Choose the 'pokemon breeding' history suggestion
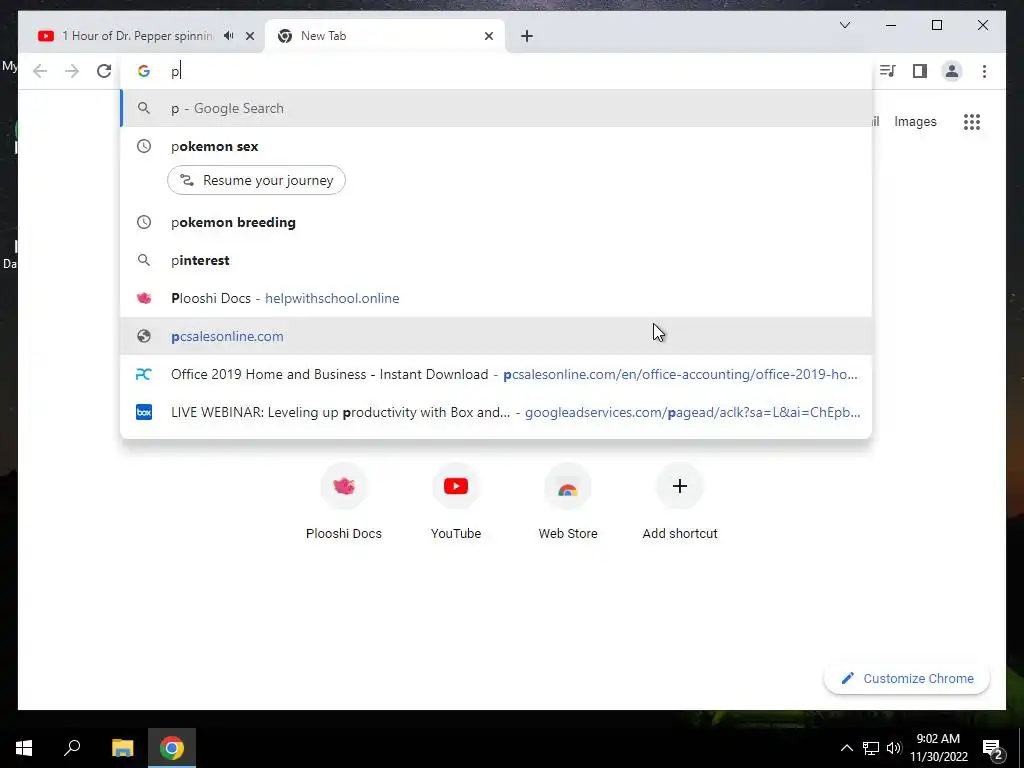1024x768 pixels. [x=496, y=222]
